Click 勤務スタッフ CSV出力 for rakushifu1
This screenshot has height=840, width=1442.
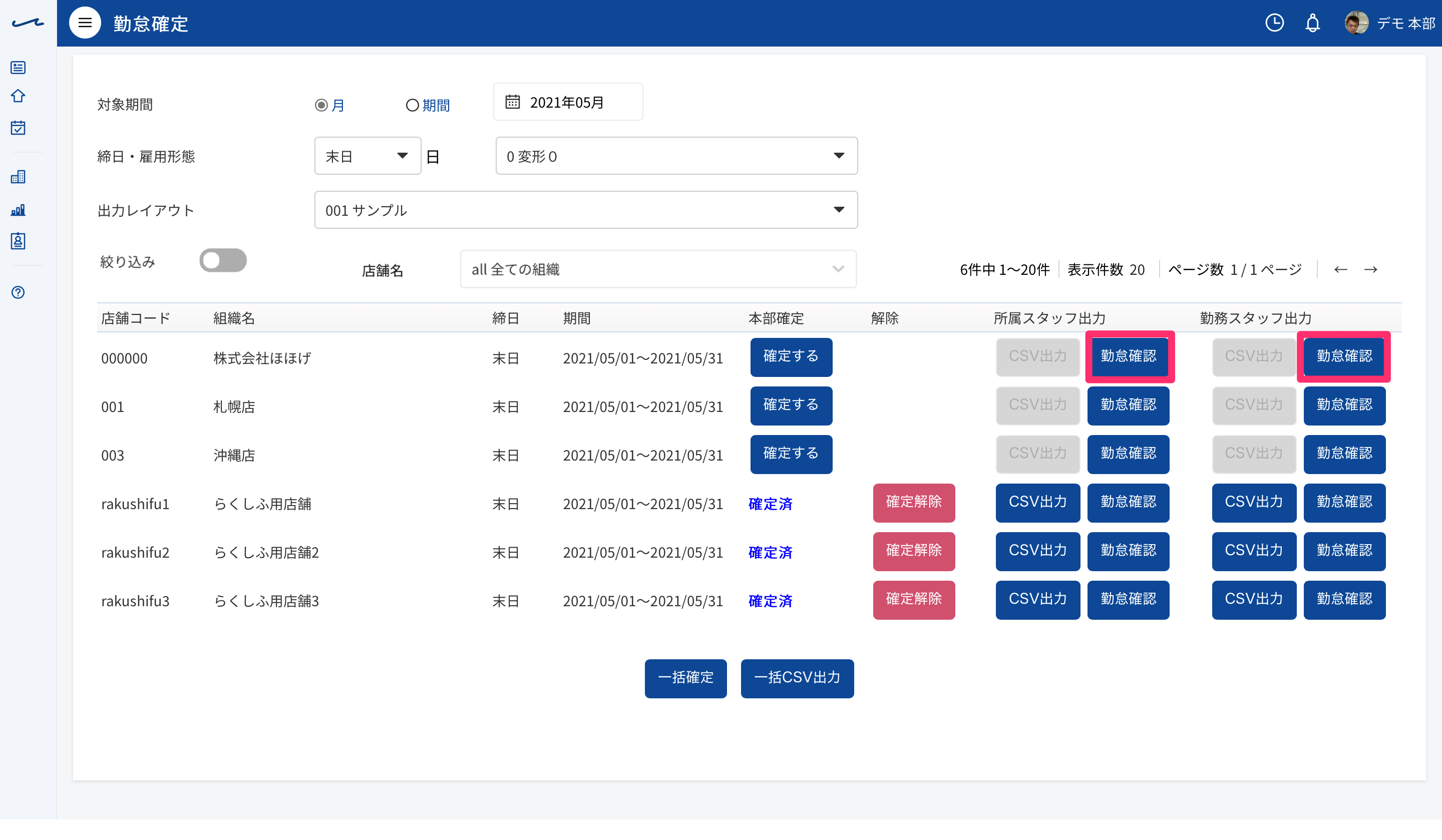pos(1254,503)
